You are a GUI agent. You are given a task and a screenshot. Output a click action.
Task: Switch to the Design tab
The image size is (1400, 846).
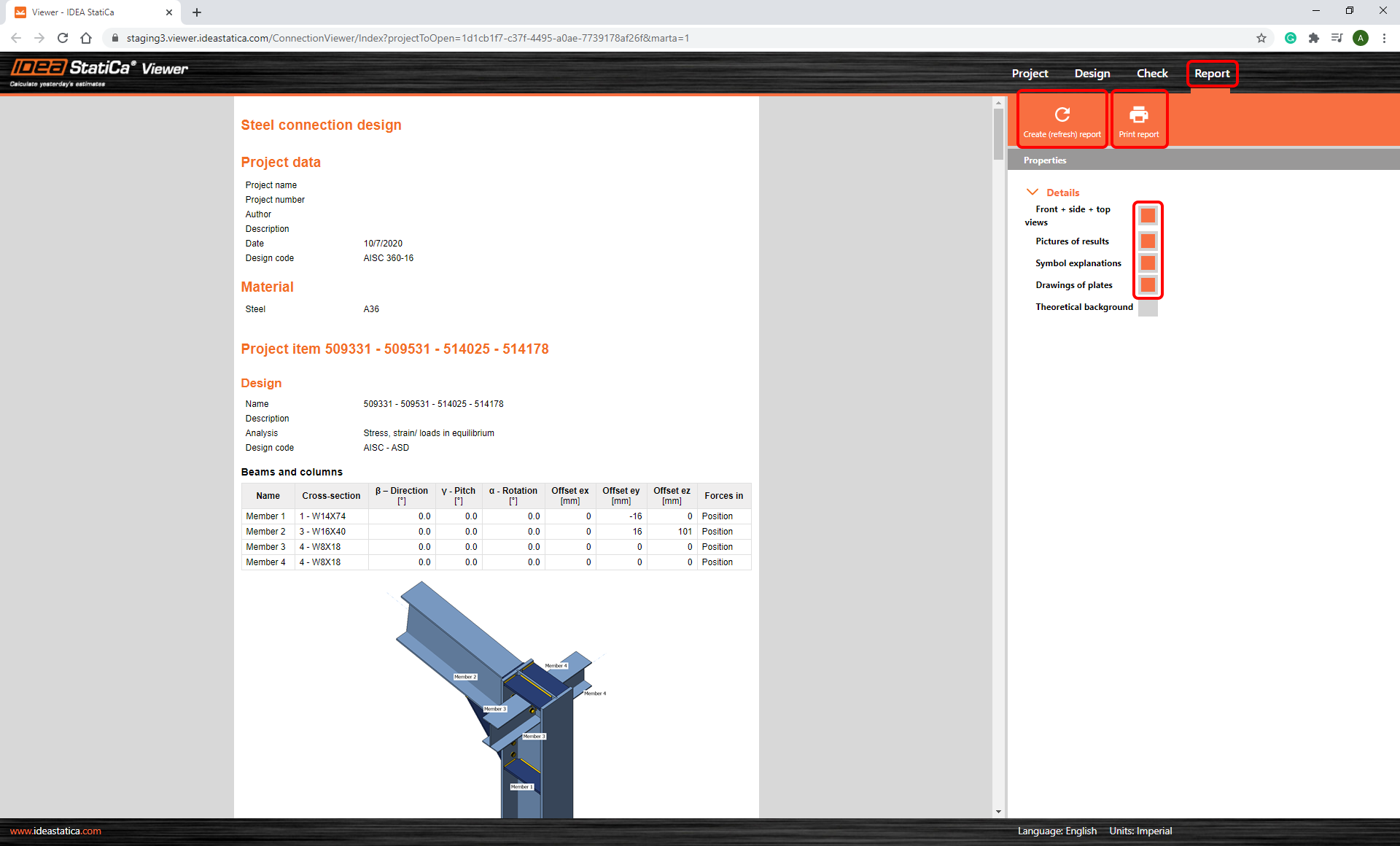[1092, 74]
